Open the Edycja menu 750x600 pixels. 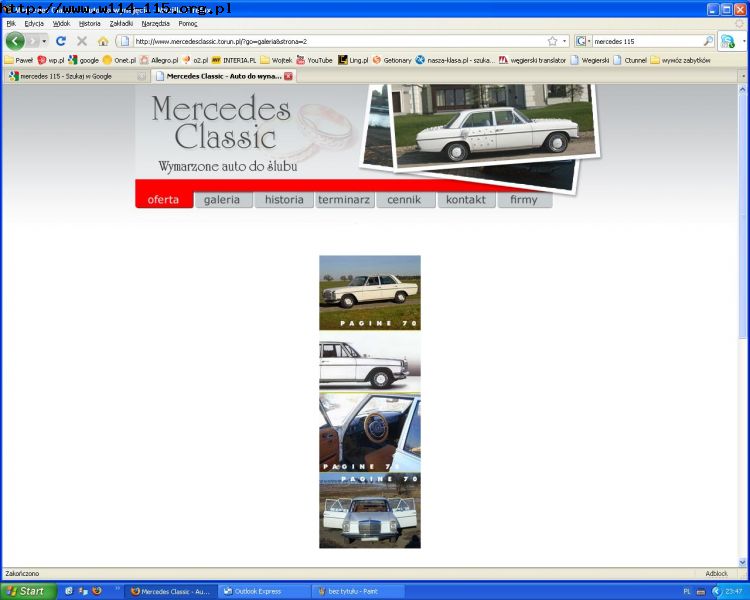coord(34,23)
